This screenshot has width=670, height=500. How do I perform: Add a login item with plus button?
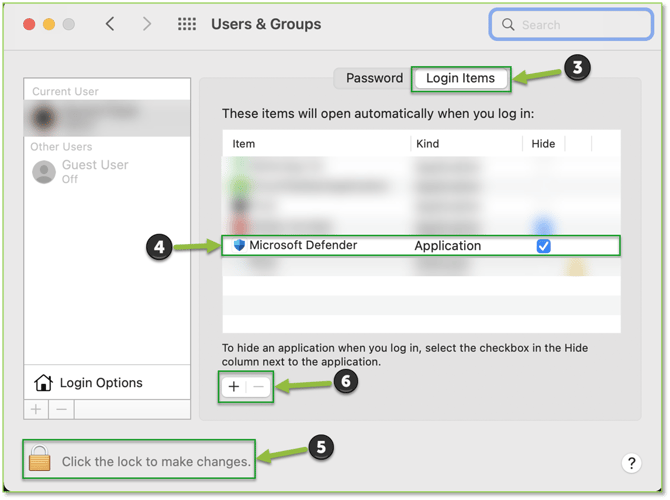[233, 386]
